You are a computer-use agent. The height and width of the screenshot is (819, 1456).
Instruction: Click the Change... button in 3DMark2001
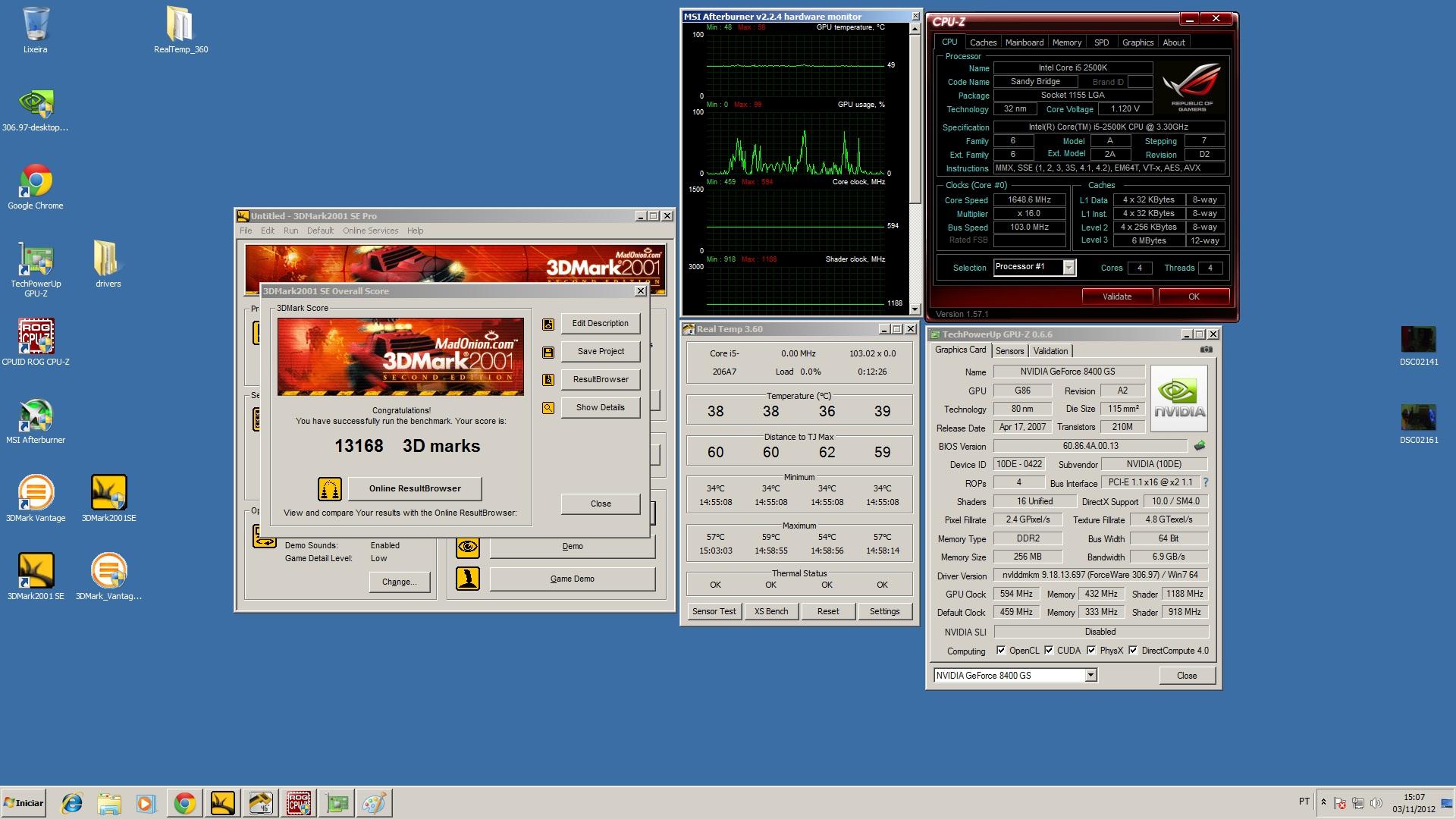tap(400, 582)
